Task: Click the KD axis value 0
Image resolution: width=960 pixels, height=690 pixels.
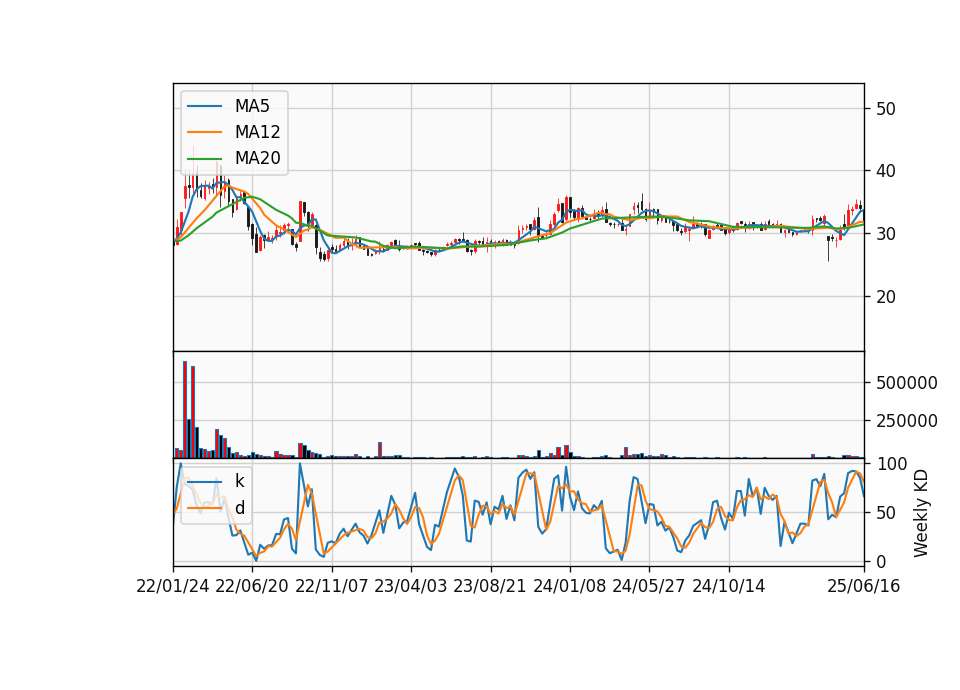Action: click(882, 561)
